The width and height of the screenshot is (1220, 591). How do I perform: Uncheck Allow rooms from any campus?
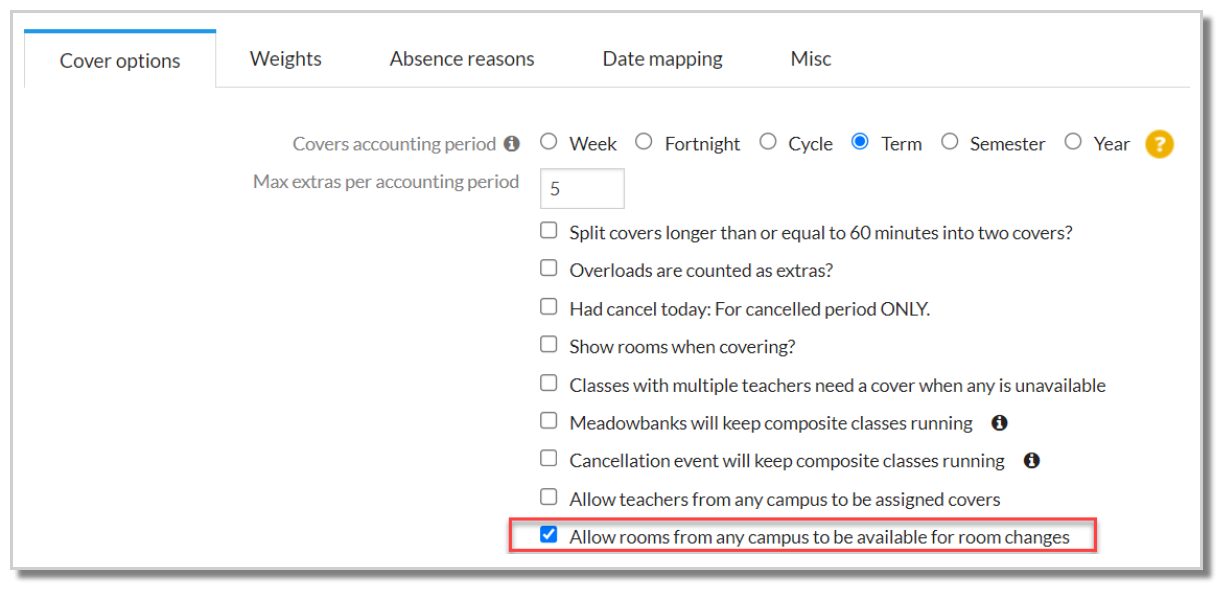[548, 535]
